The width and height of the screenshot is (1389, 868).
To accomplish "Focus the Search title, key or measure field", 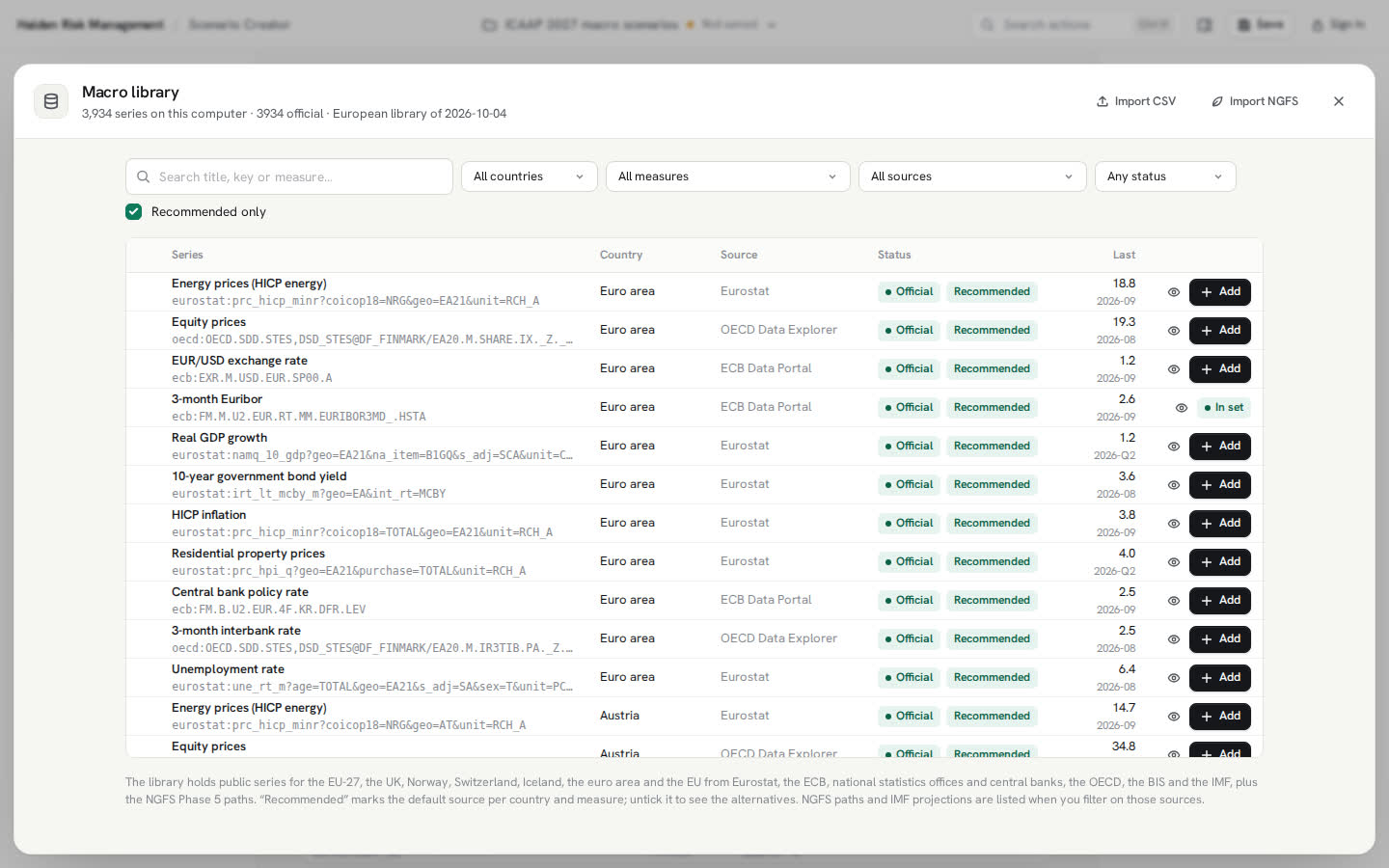I will point(289,176).
